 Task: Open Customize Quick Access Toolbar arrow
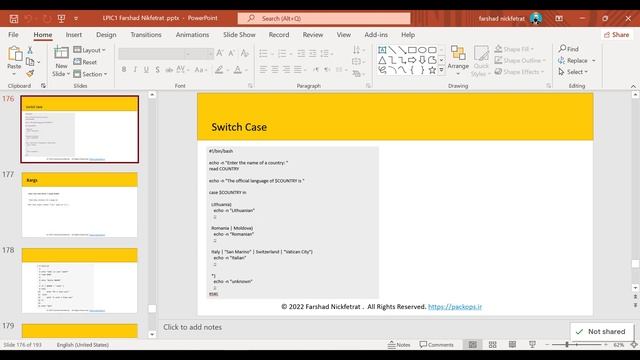pos(76,18)
